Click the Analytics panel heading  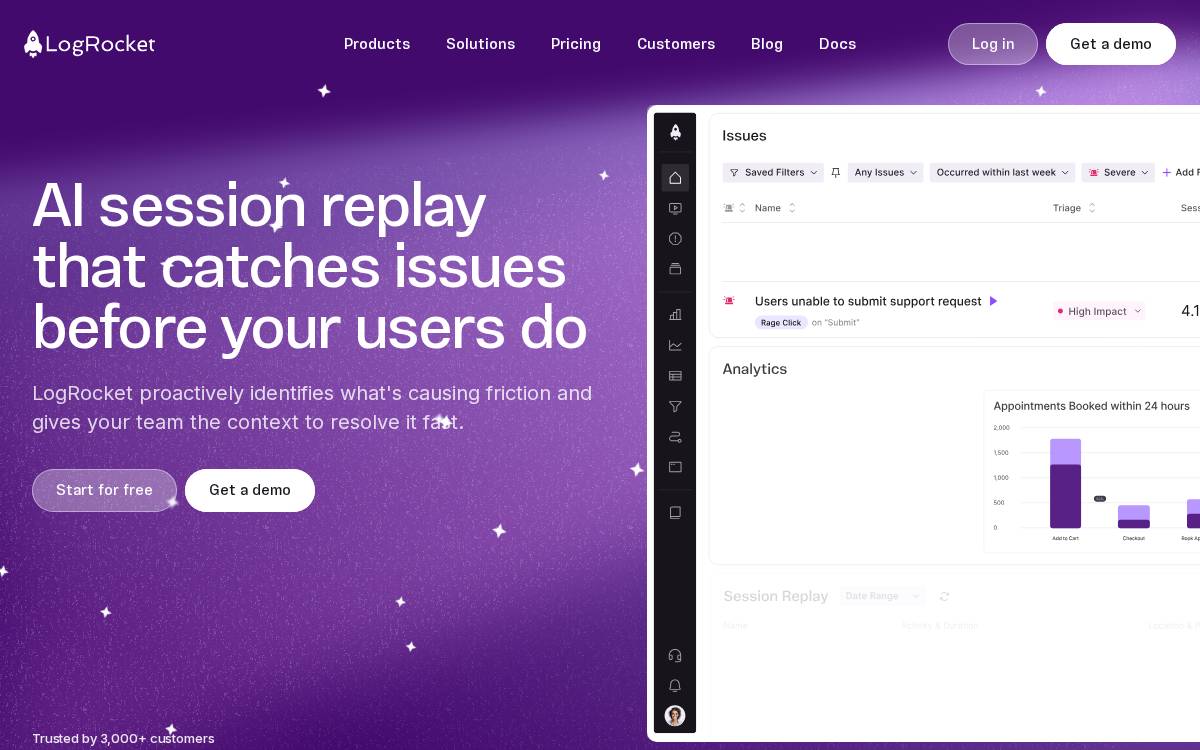755,369
